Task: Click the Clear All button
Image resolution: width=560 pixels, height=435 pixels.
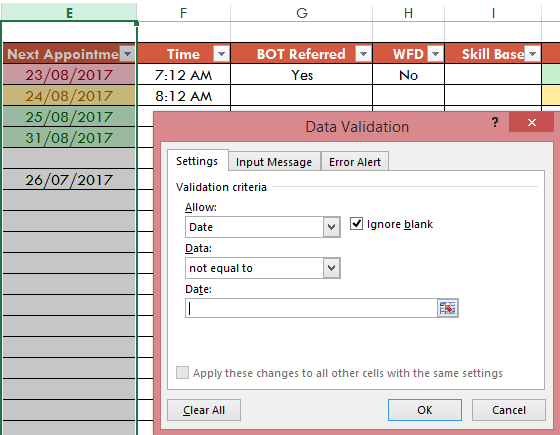Action: pyautogui.click(x=204, y=410)
